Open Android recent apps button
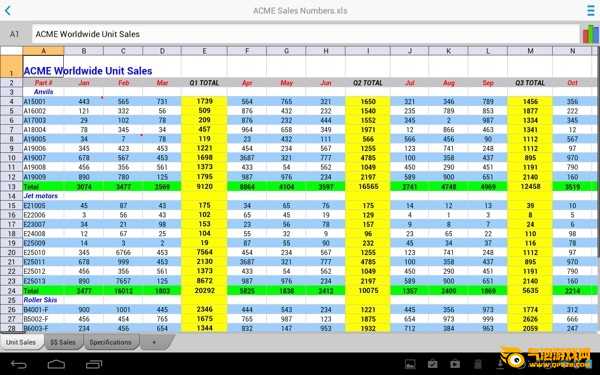The height and width of the screenshot is (375, 600). [x=94, y=364]
